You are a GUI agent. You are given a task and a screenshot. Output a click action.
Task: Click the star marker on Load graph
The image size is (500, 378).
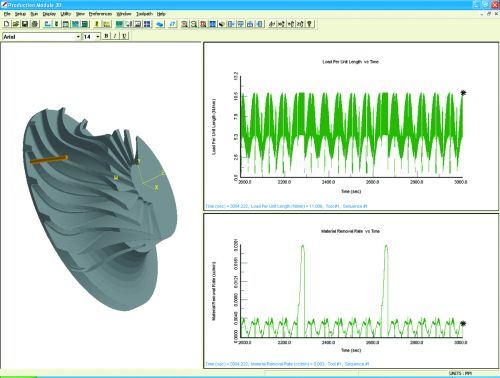(x=463, y=93)
